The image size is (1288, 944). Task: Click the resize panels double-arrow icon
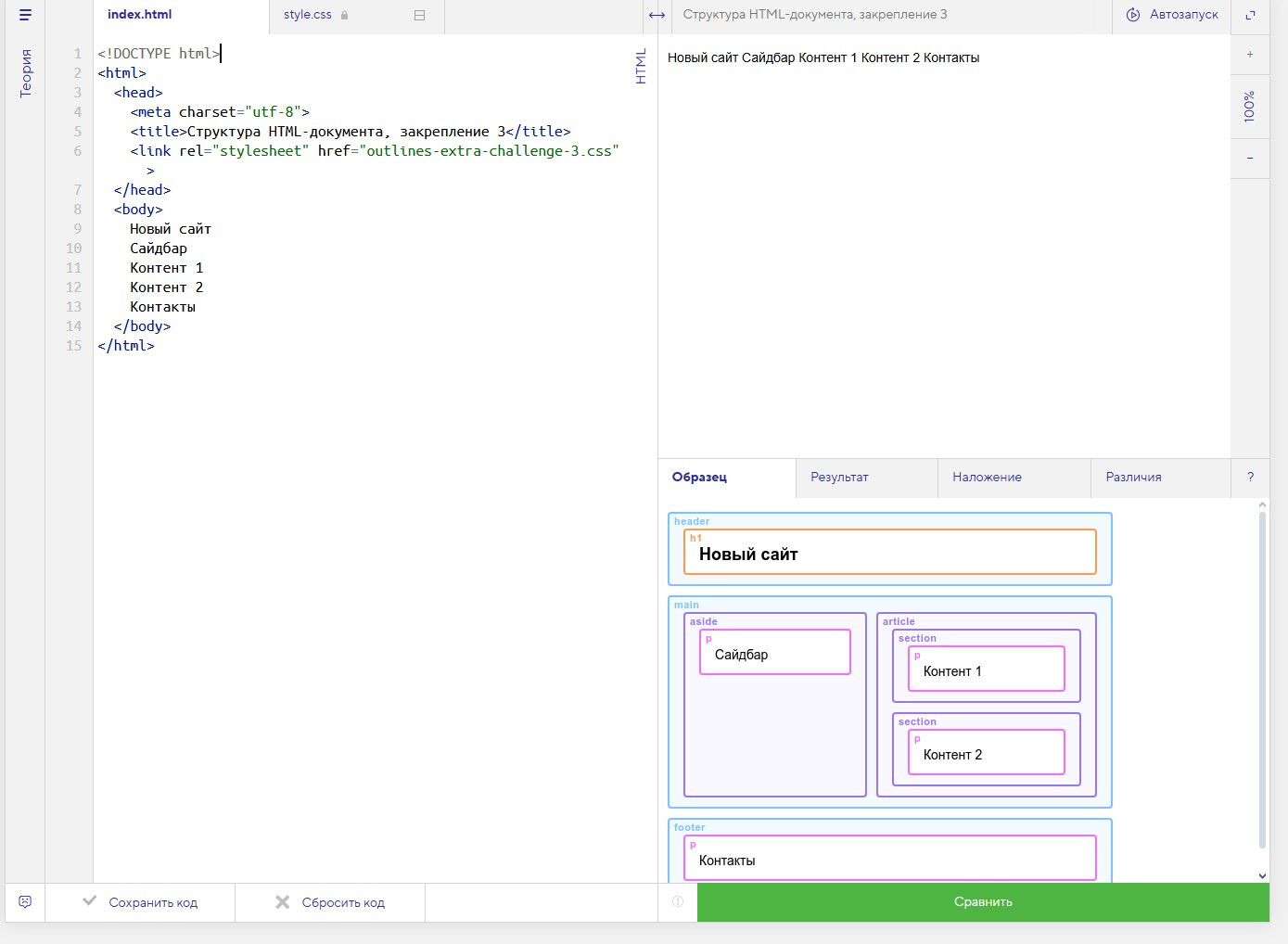[657, 16]
